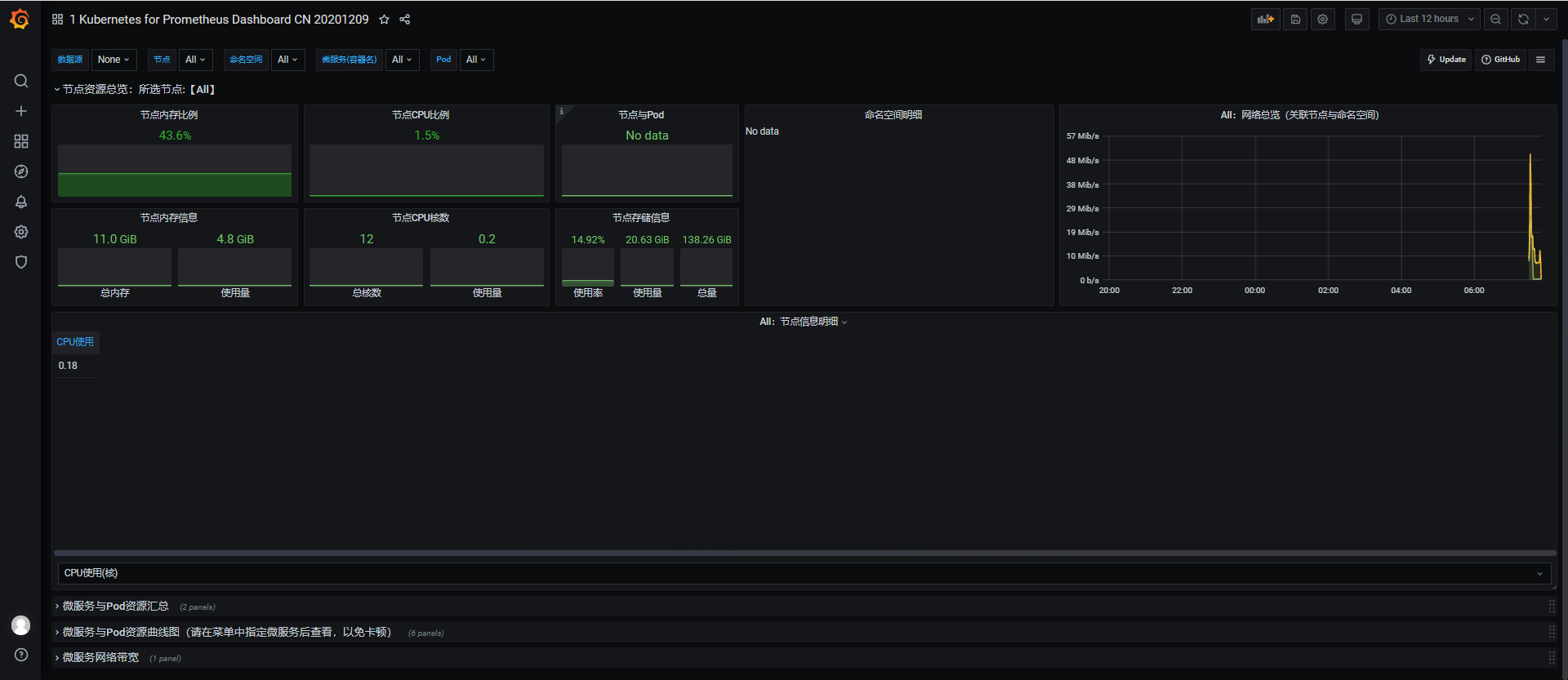The image size is (1568, 680).
Task: Click the 网络总览 panel title
Action: click(x=1299, y=115)
